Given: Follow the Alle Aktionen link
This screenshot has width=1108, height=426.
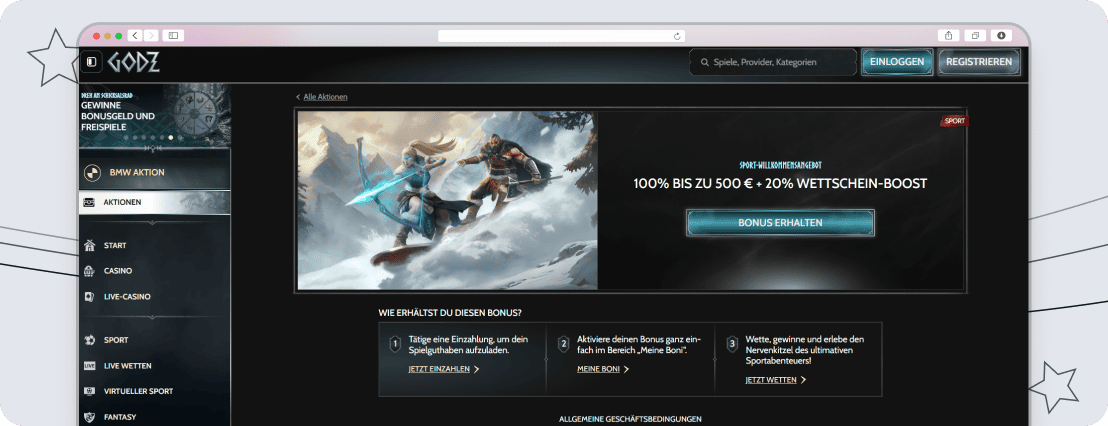Looking at the screenshot, I should pos(325,97).
